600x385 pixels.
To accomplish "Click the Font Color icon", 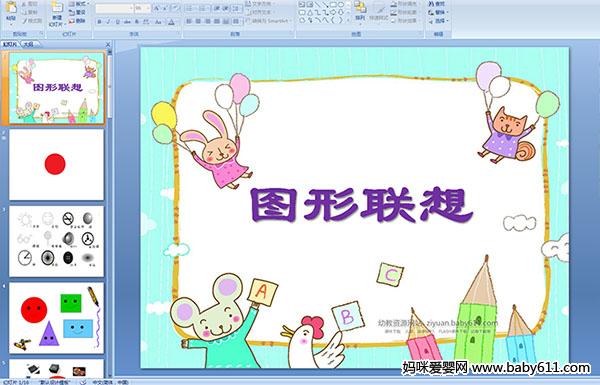I will point(171,22).
